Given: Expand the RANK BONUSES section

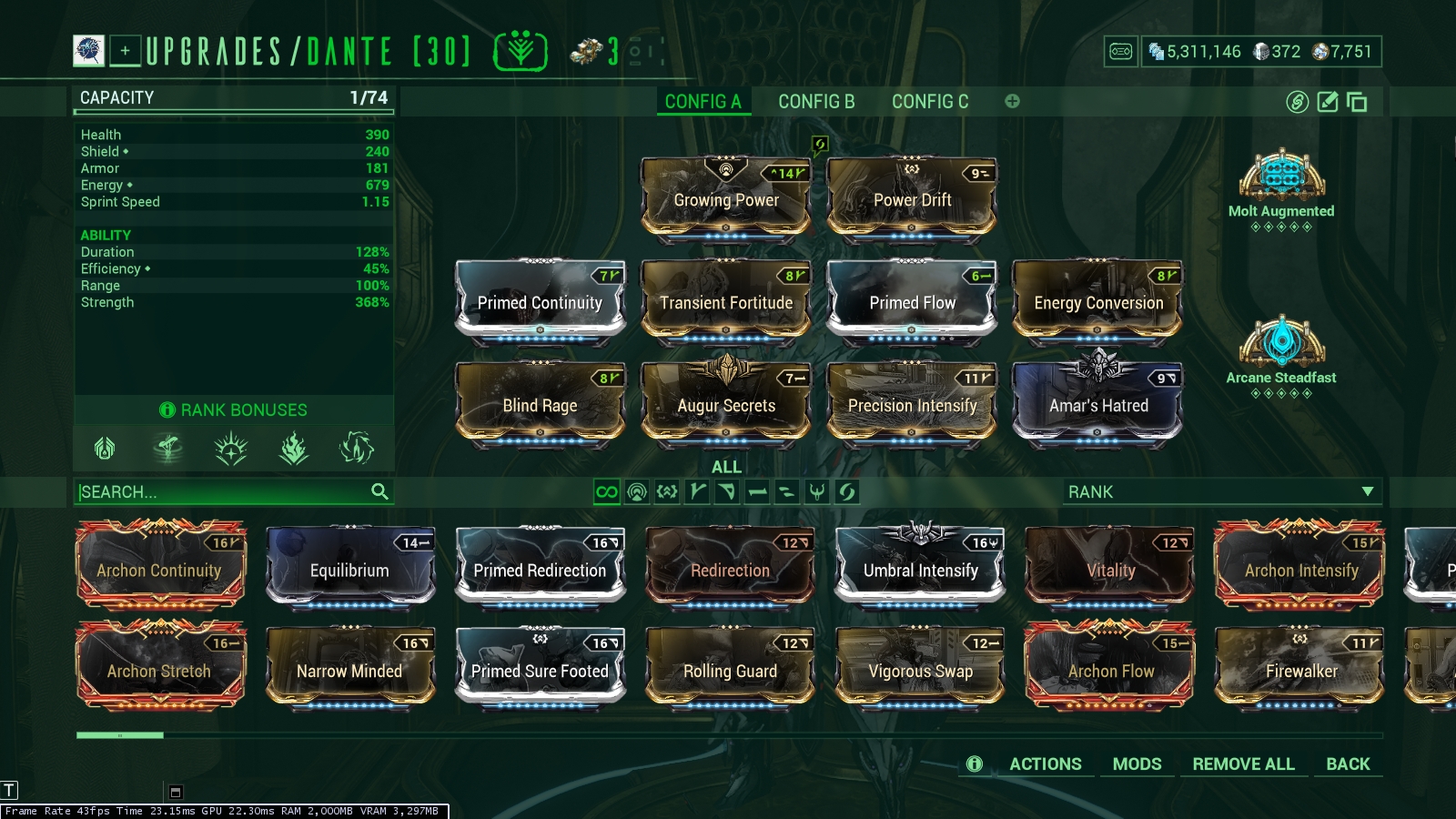Looking at the screenshot, I should point(234,410).
